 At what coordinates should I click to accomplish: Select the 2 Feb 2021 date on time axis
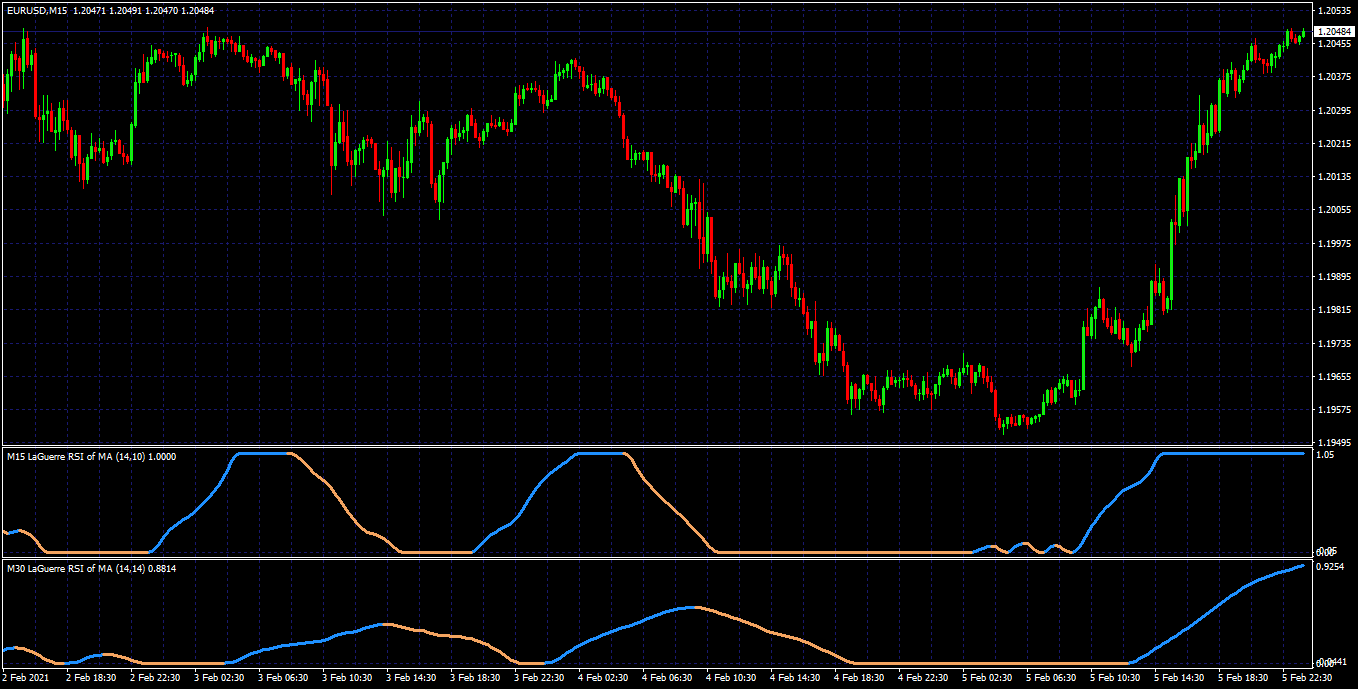26,678
